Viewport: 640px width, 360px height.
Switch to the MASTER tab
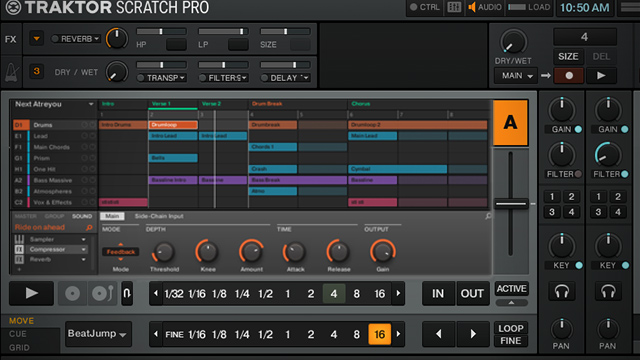coord(25,216)
